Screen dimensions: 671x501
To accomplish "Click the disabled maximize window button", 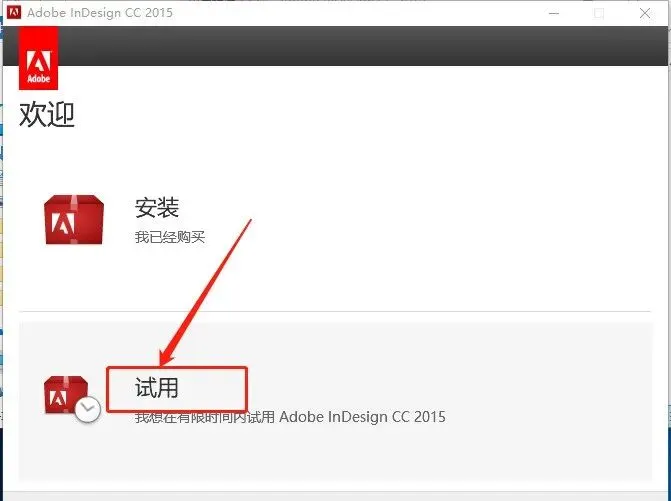I will (x=599, y=13).
